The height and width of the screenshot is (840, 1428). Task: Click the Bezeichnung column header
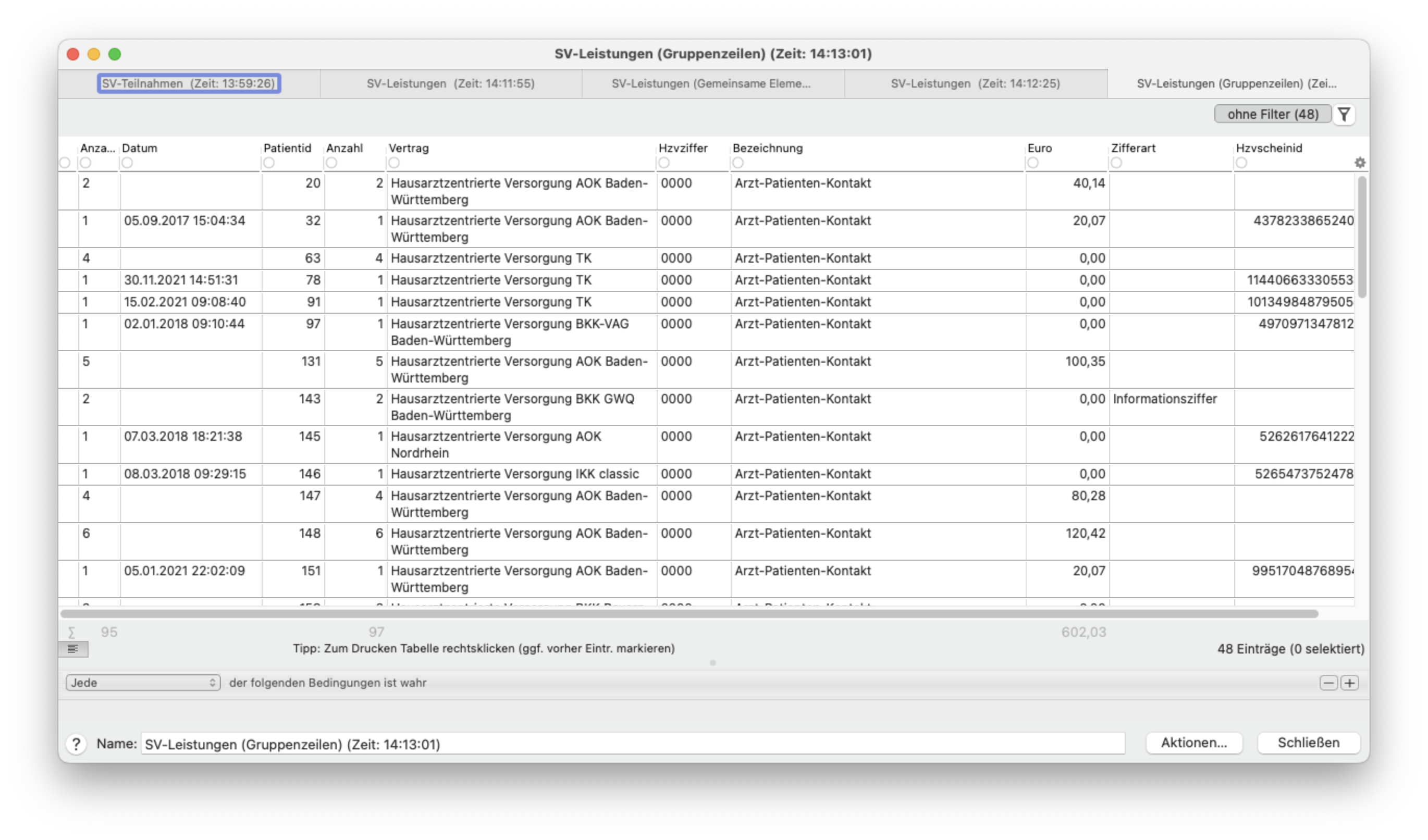tap(768, 149)
